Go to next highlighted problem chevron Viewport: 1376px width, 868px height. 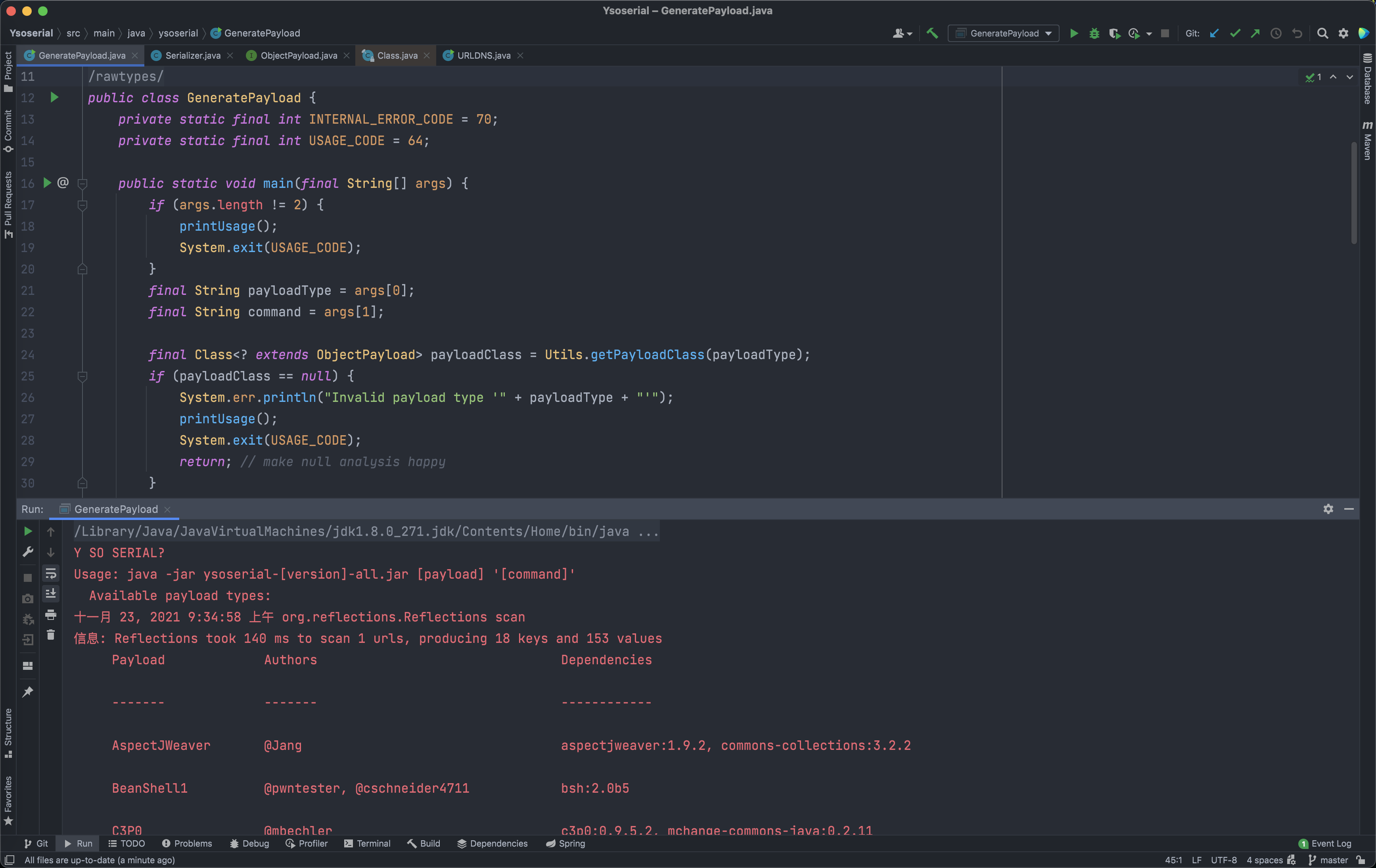pyautogui.click(x=1349, y=76)
